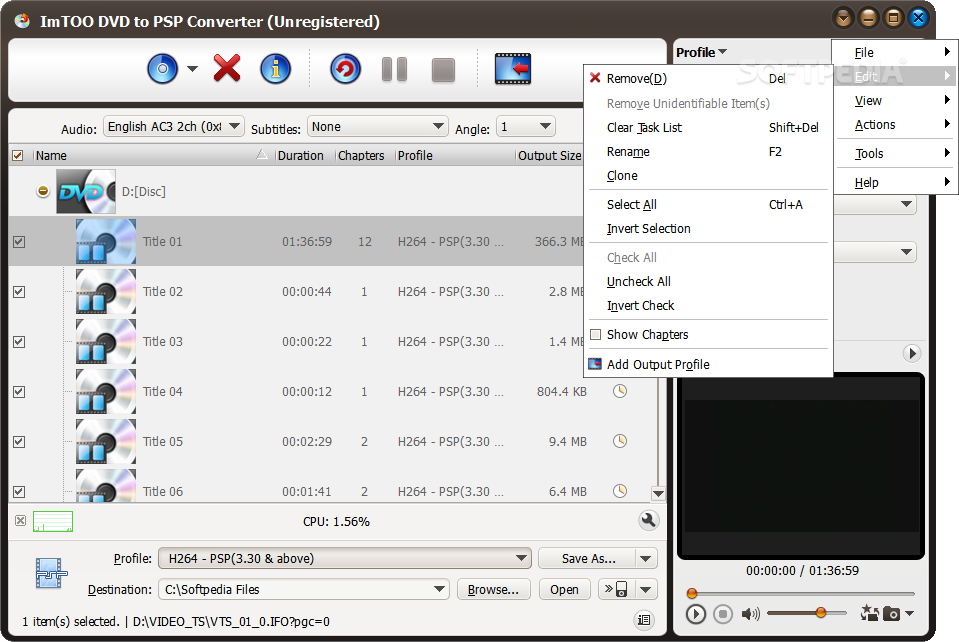
Task: Adjust the volume slider handle
Action: pyautogui.click(x=821, y=612)
